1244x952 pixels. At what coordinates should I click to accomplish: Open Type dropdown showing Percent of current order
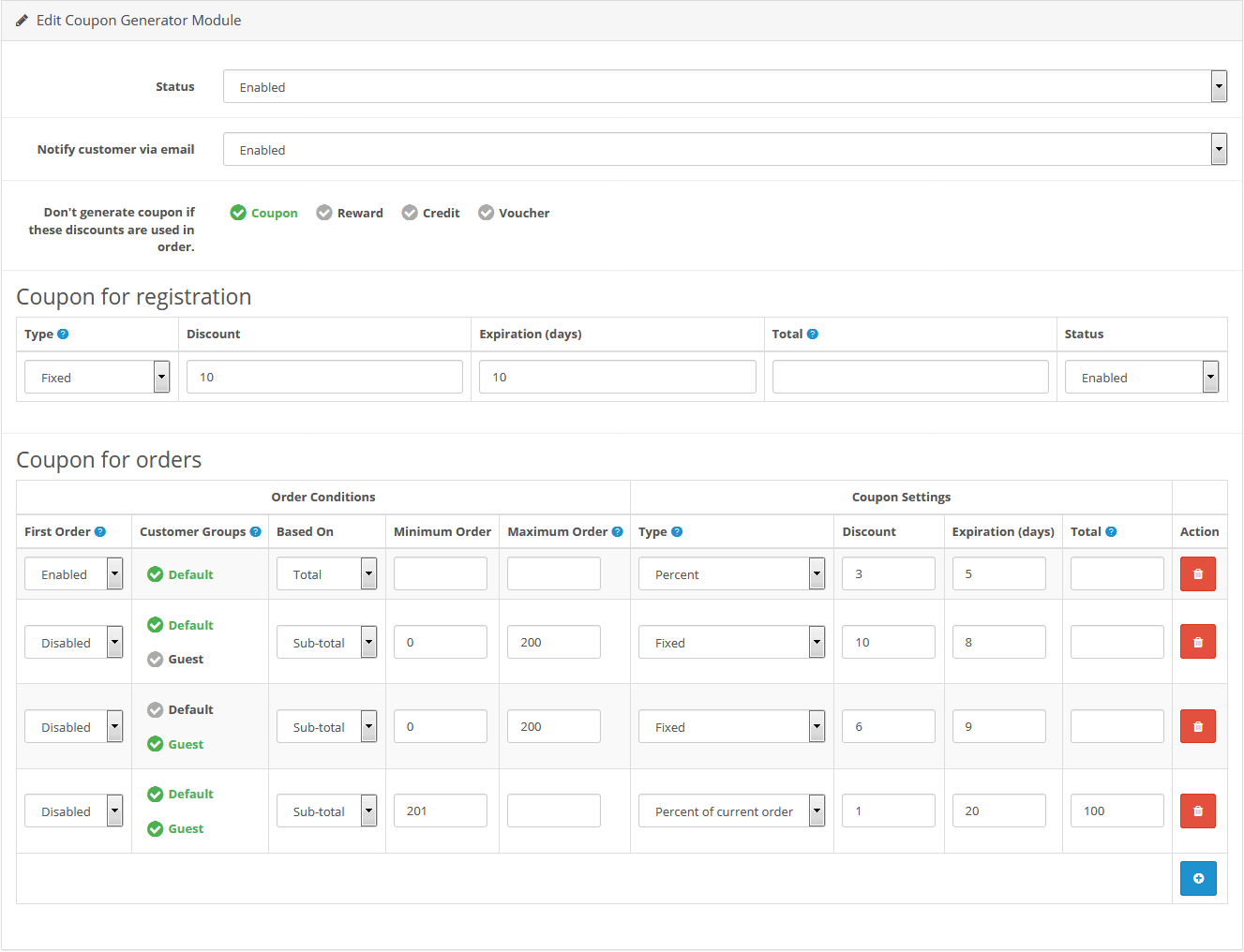731,811
